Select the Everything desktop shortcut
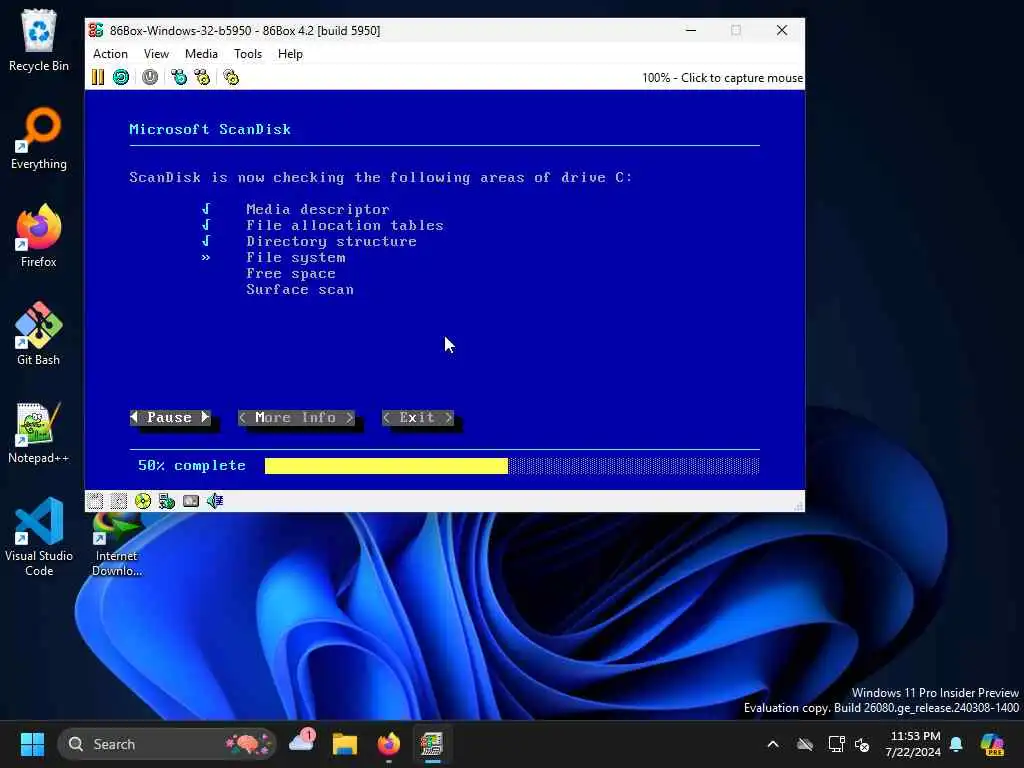The width and height of the screenshot is (1024, 768). (x=39, y=138)
